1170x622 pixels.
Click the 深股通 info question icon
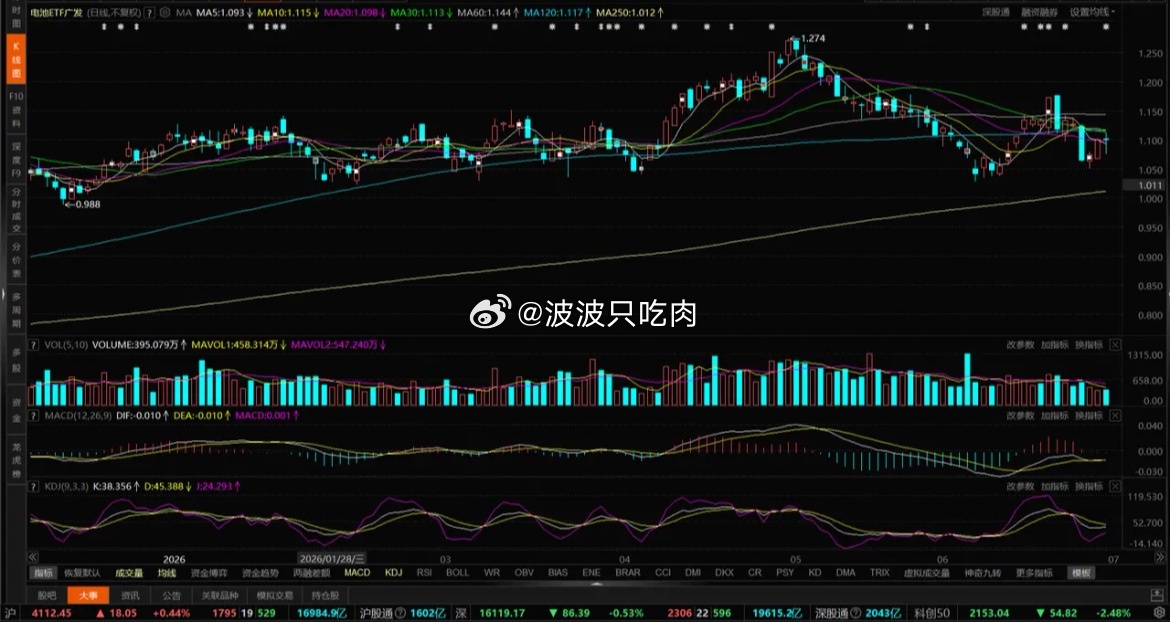pos(856,613)
